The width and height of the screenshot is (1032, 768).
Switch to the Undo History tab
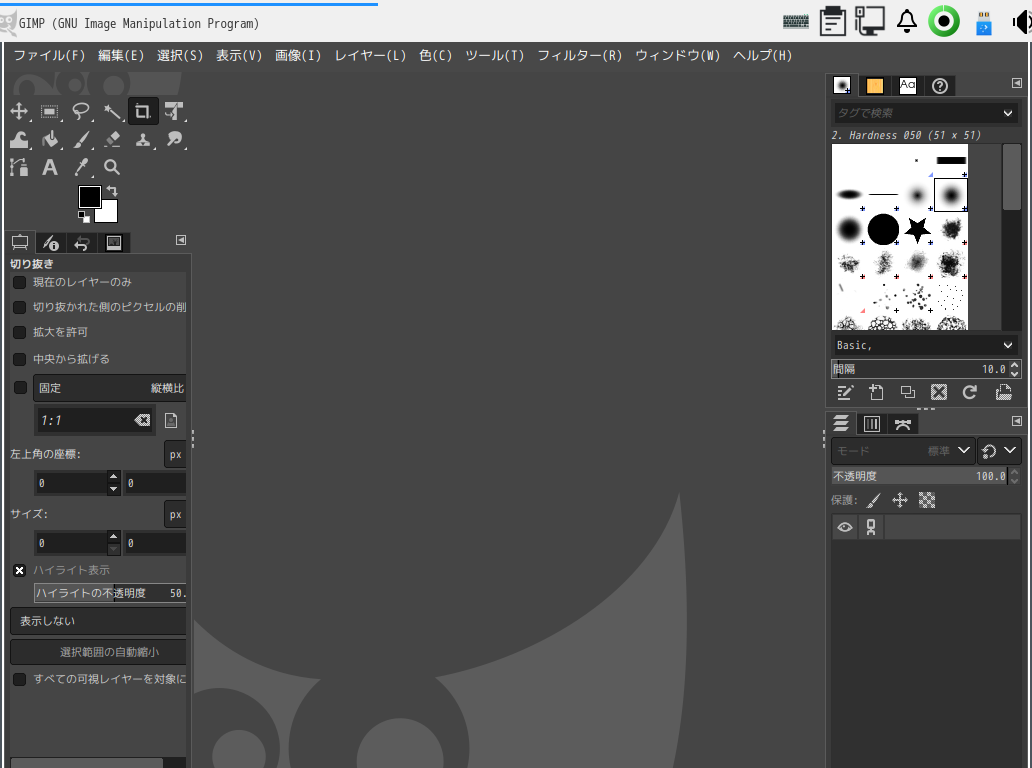coord(82,243)
